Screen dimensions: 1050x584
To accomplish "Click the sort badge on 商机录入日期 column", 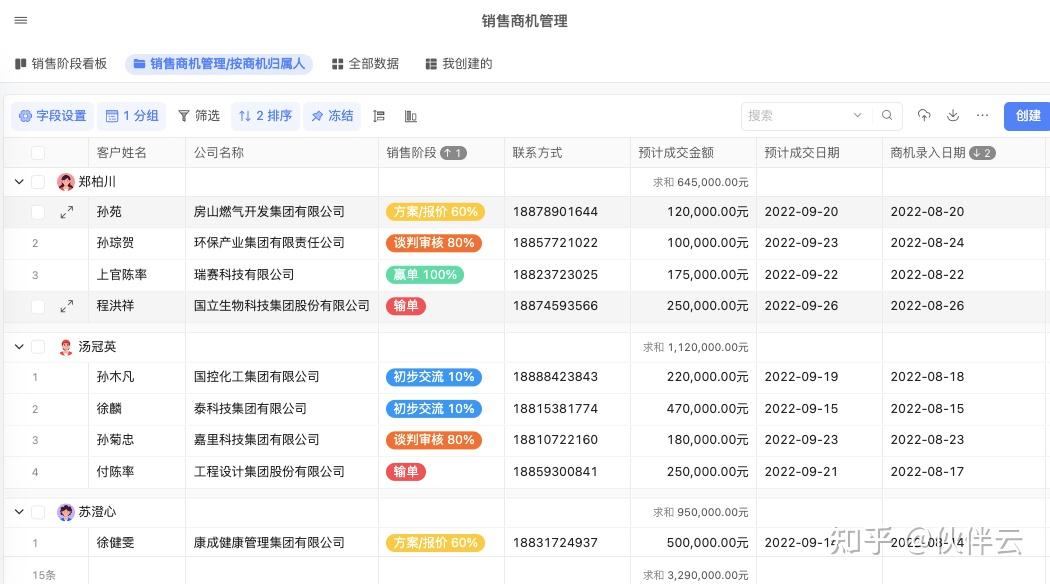I will [x=982, y=153].
